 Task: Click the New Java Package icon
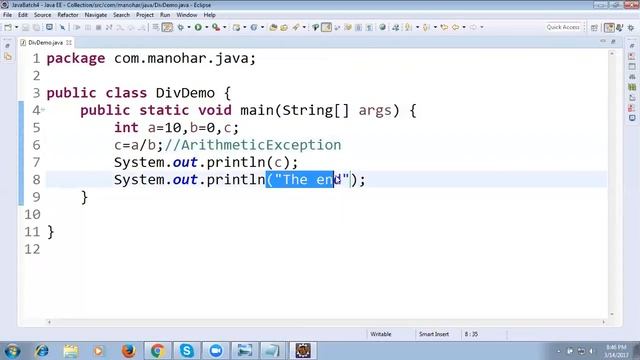coord(236,27)
